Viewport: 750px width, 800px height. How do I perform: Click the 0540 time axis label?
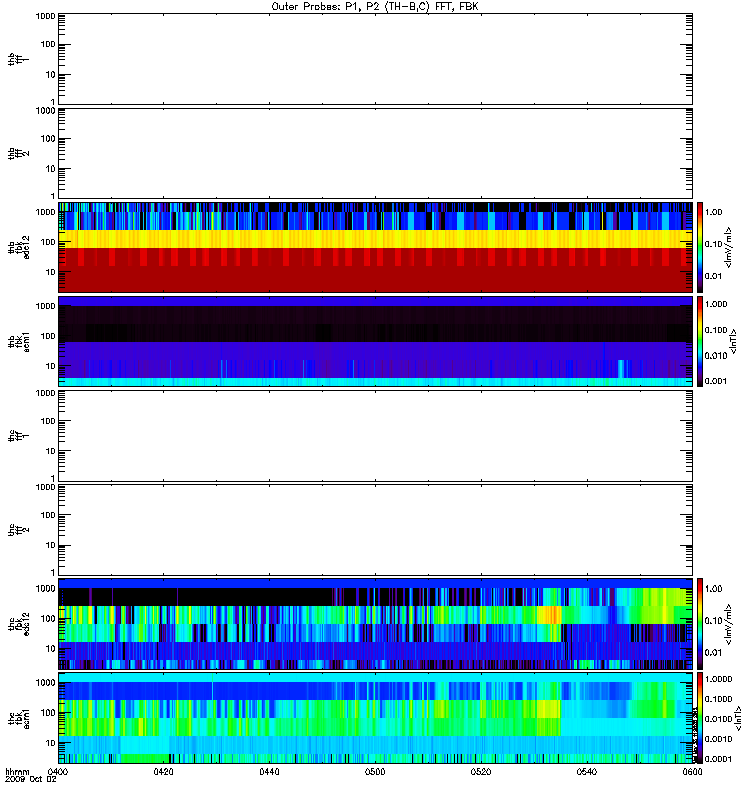pos(586,772)
